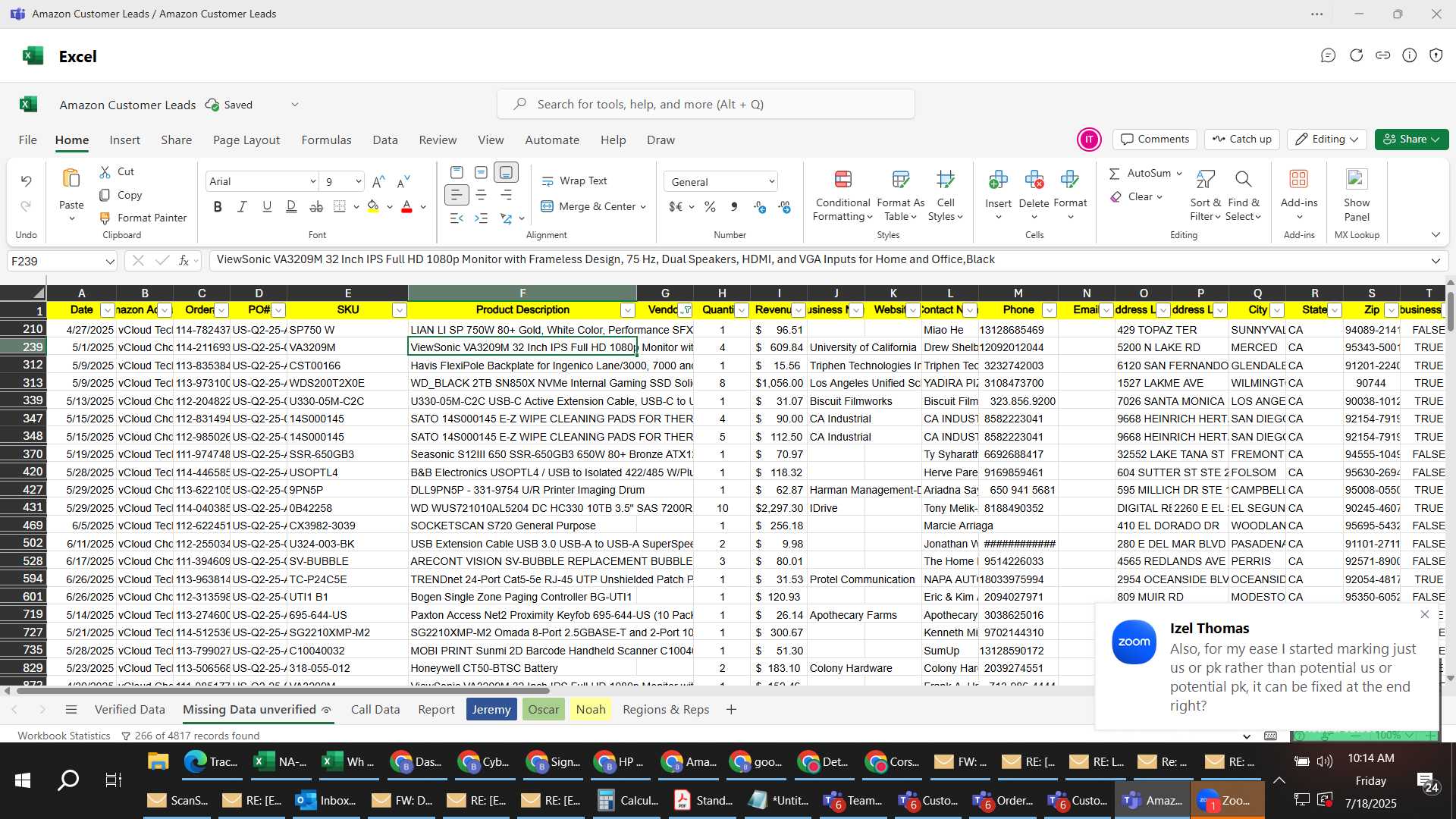
Task: Open the font size dropdown
Action: pyautogui.click(x=358, y=182)
